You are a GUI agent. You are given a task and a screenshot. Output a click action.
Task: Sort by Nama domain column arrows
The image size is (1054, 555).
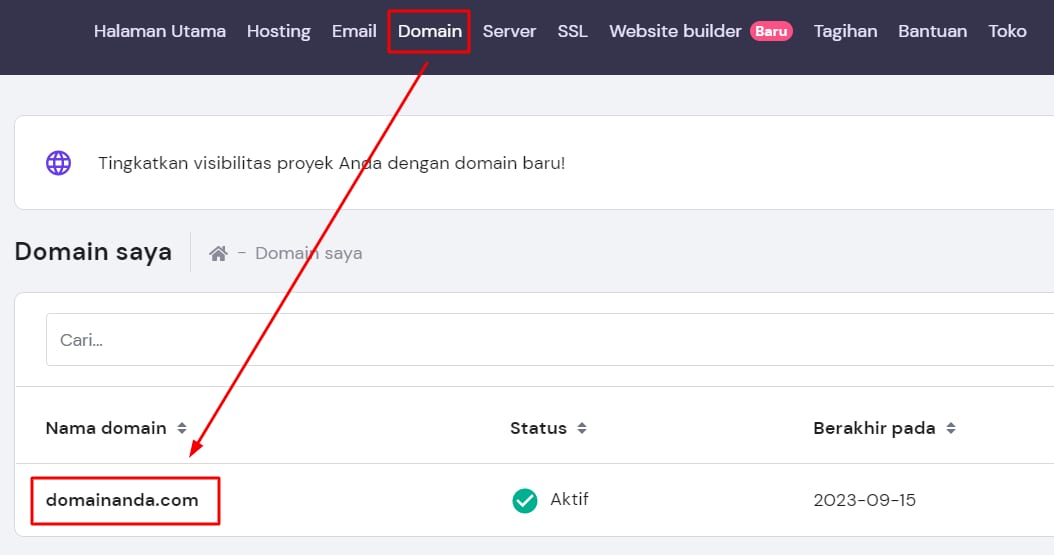point(182,428)
